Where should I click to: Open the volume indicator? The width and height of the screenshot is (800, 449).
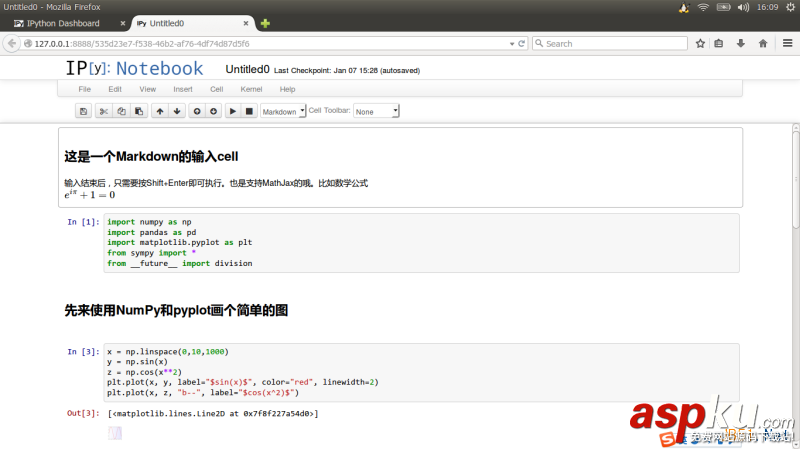[x=743, y=7]
